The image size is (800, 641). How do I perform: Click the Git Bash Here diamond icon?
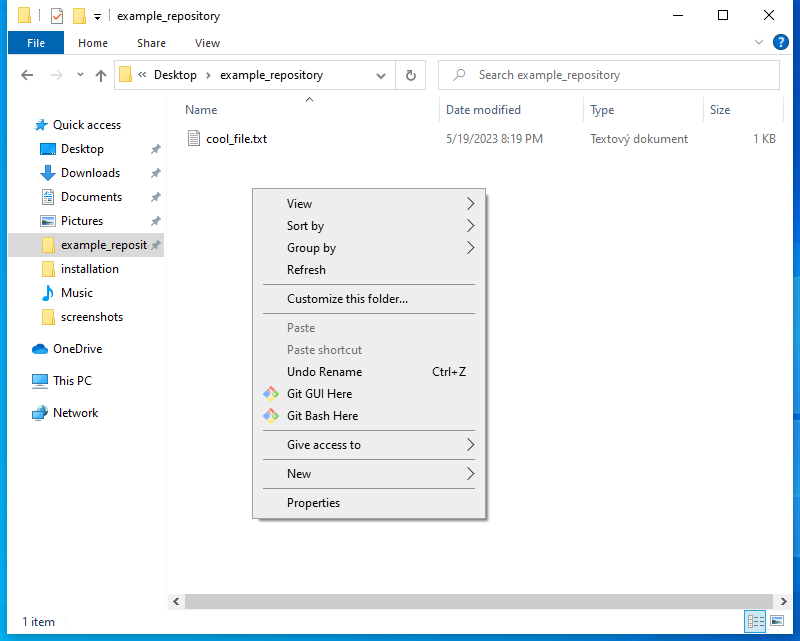click(x=271, y=416)
